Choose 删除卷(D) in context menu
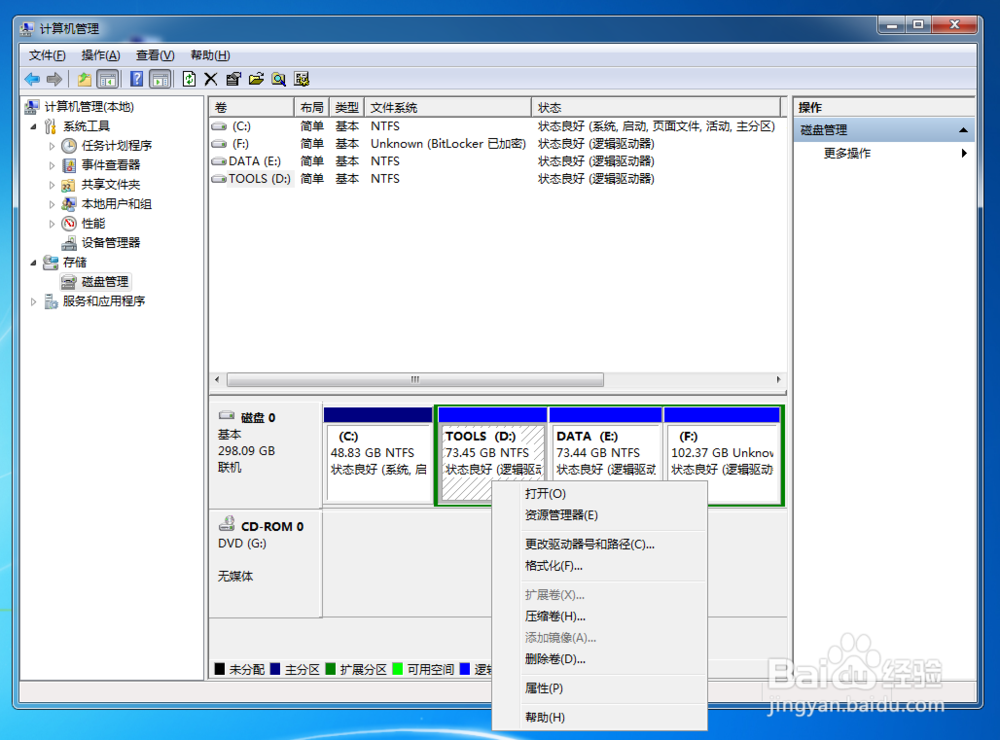 pos(599,659)
